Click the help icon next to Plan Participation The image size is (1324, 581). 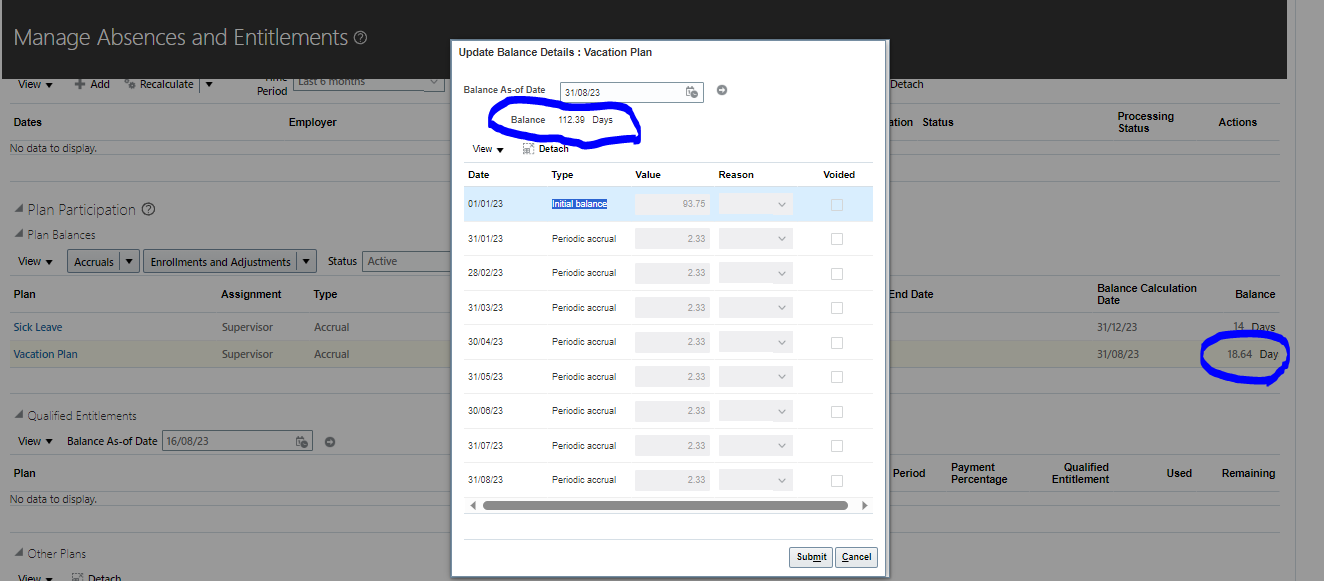149,209
